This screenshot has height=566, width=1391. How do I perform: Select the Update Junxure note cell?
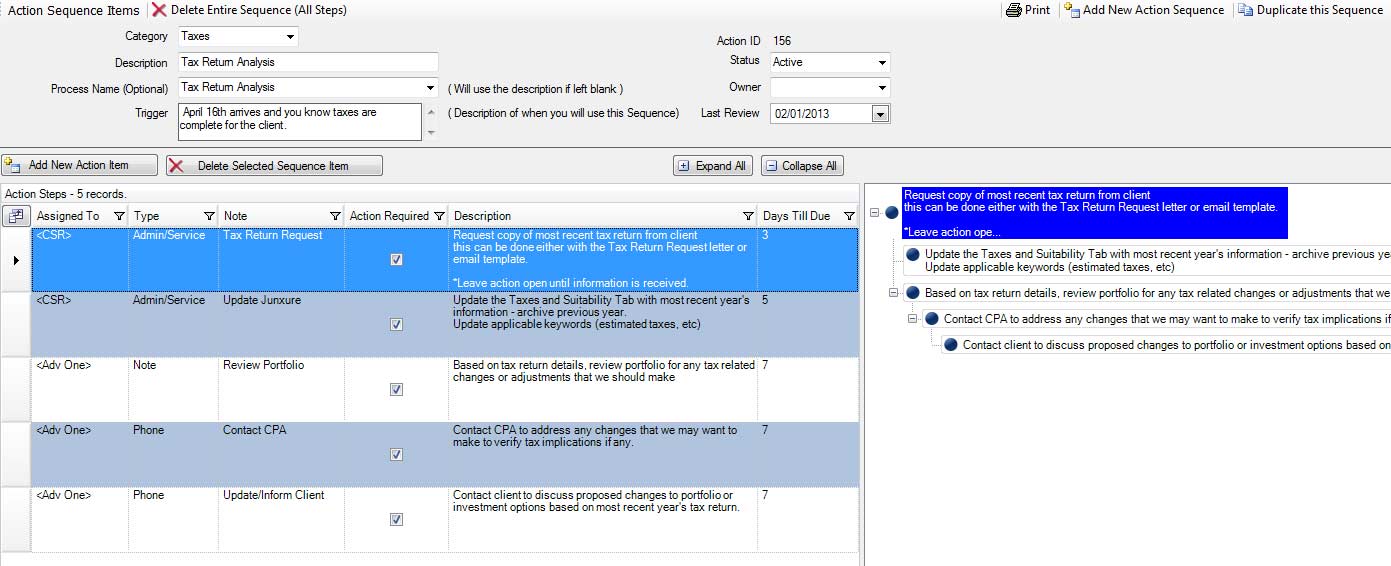[x=282, y=324]
